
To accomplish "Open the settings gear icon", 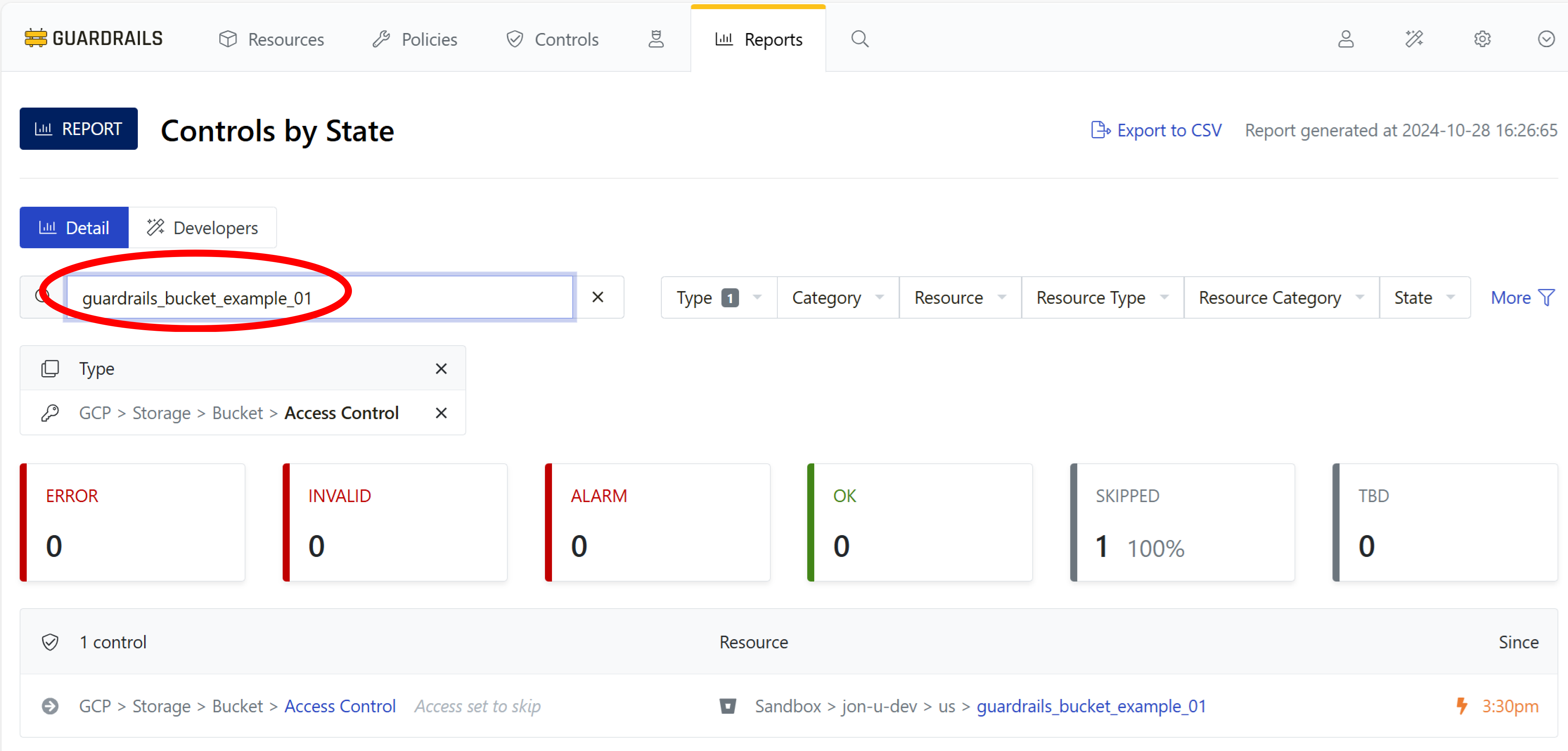I will 1482,39.
